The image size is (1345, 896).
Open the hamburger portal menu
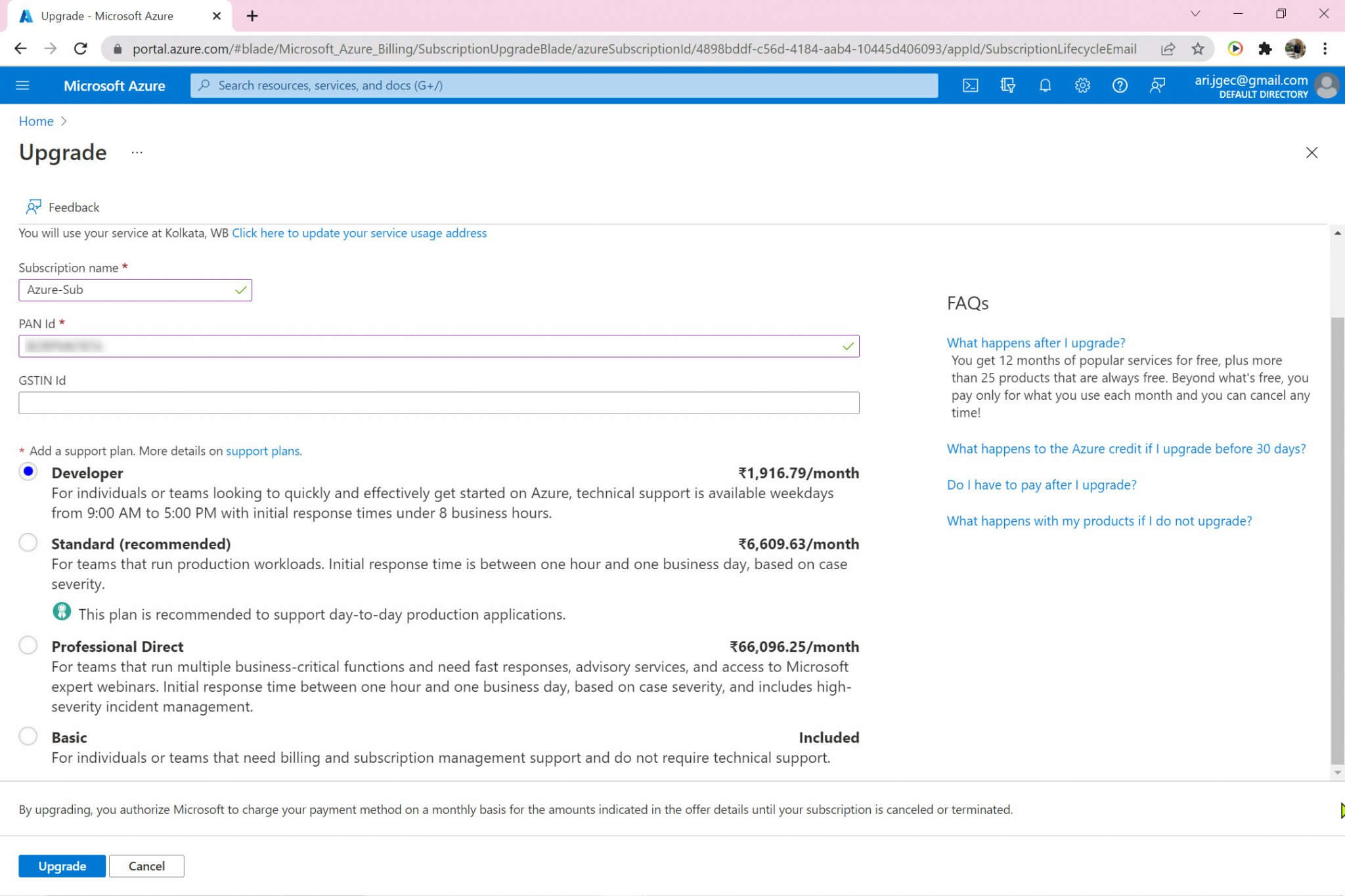point(22,85)
